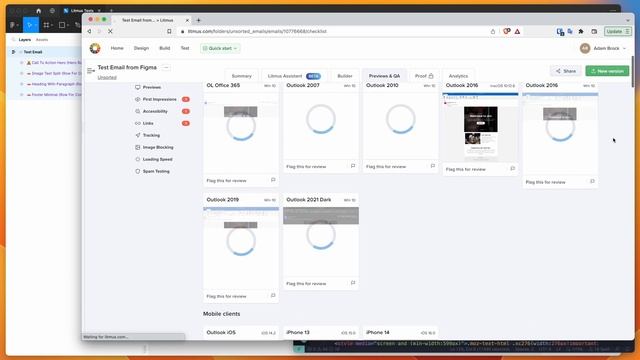Select the Frame tool in Figma toolbar
Screen dimensions: 640x360
pyautogui.click(x=47, y=25)
